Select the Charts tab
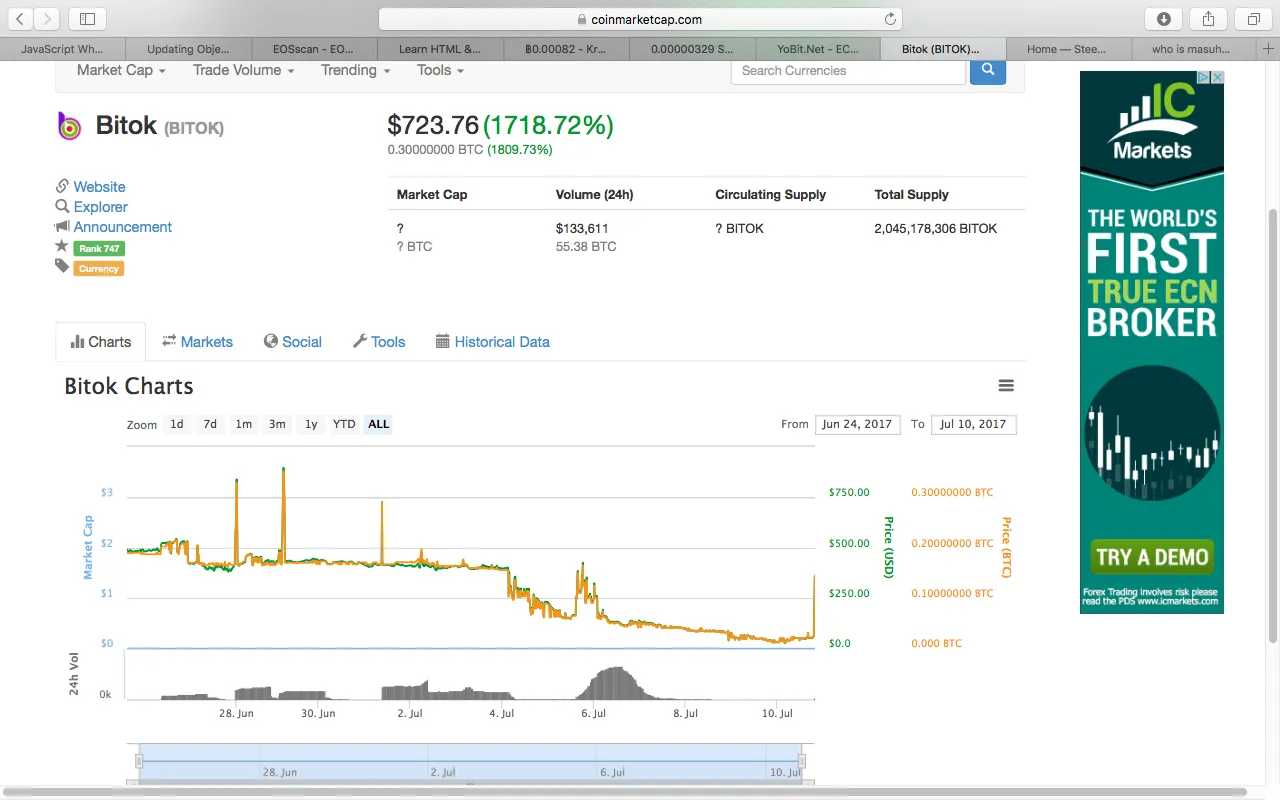The height and width of the screenshot is (800, 1280). pyautogui.click(x=101, y=342)
